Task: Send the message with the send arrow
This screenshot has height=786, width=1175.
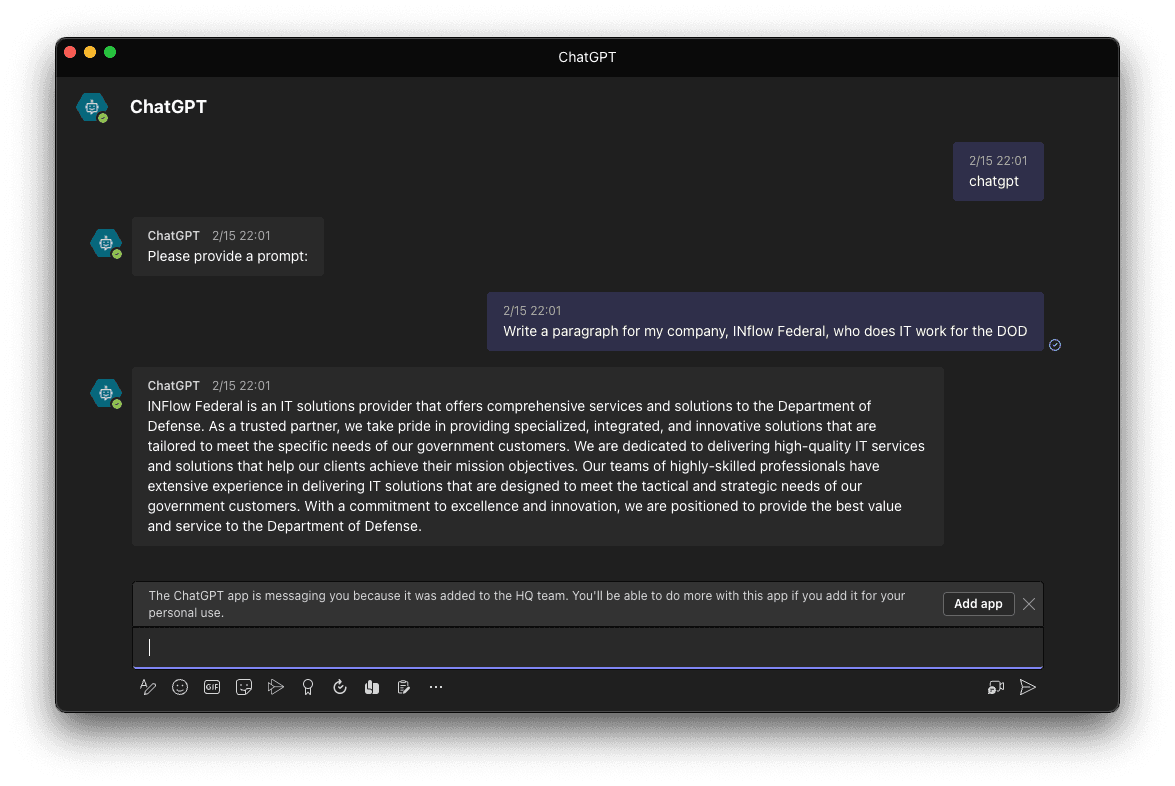Action: pos(1028,687)
